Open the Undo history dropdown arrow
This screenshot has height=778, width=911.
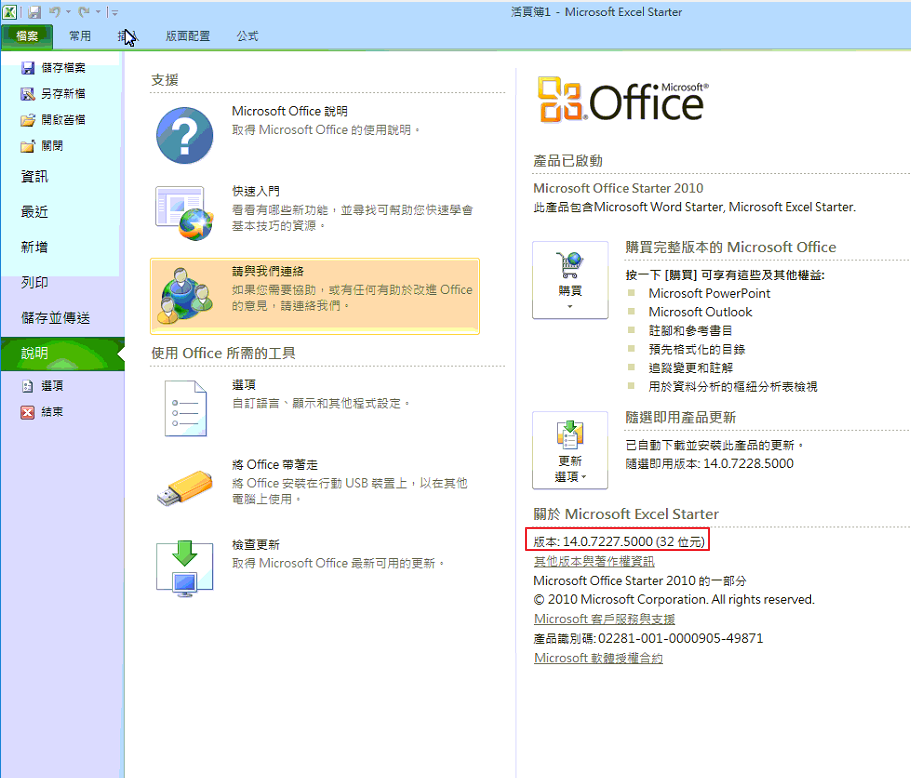tap(69, 12)
